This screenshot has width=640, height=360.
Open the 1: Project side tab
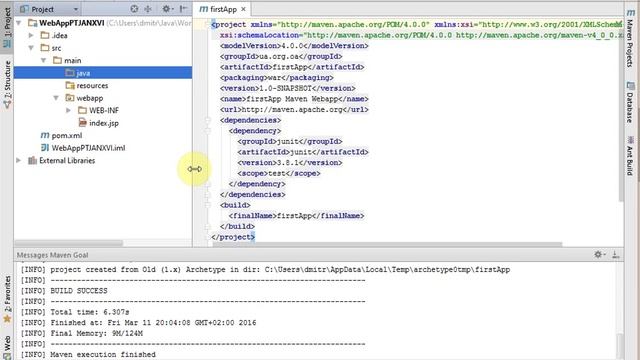pos(7,27)
